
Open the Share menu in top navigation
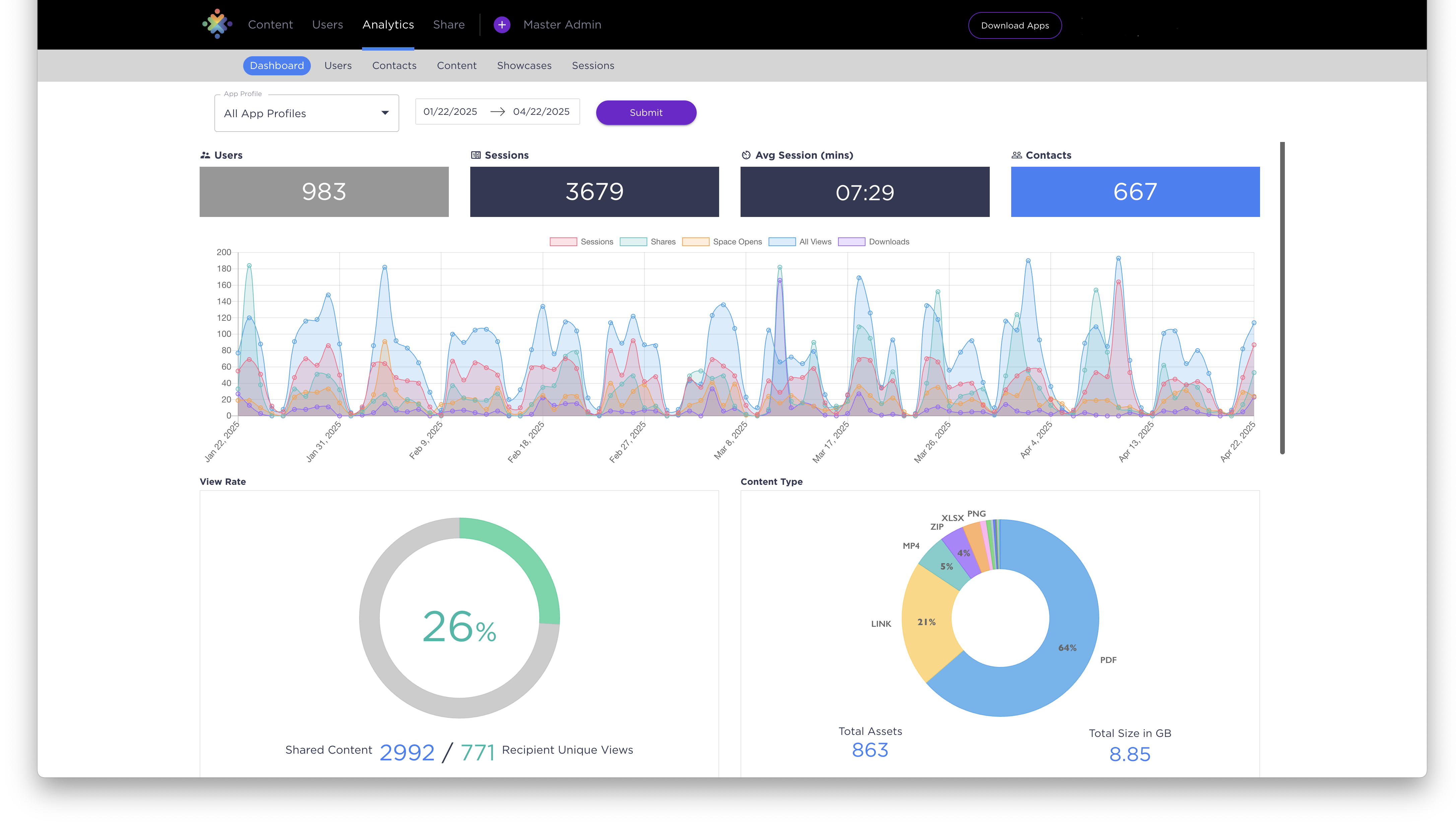[449, 24]
